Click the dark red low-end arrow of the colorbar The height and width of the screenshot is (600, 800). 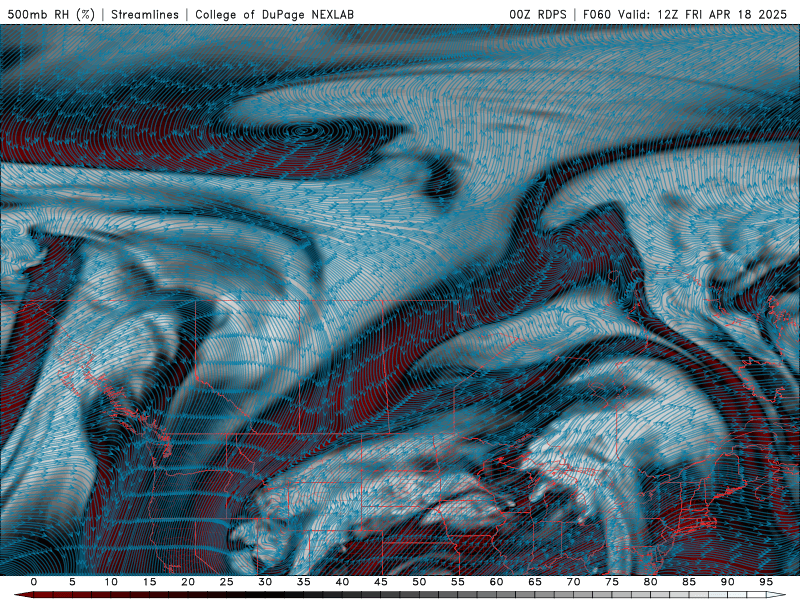23,595
